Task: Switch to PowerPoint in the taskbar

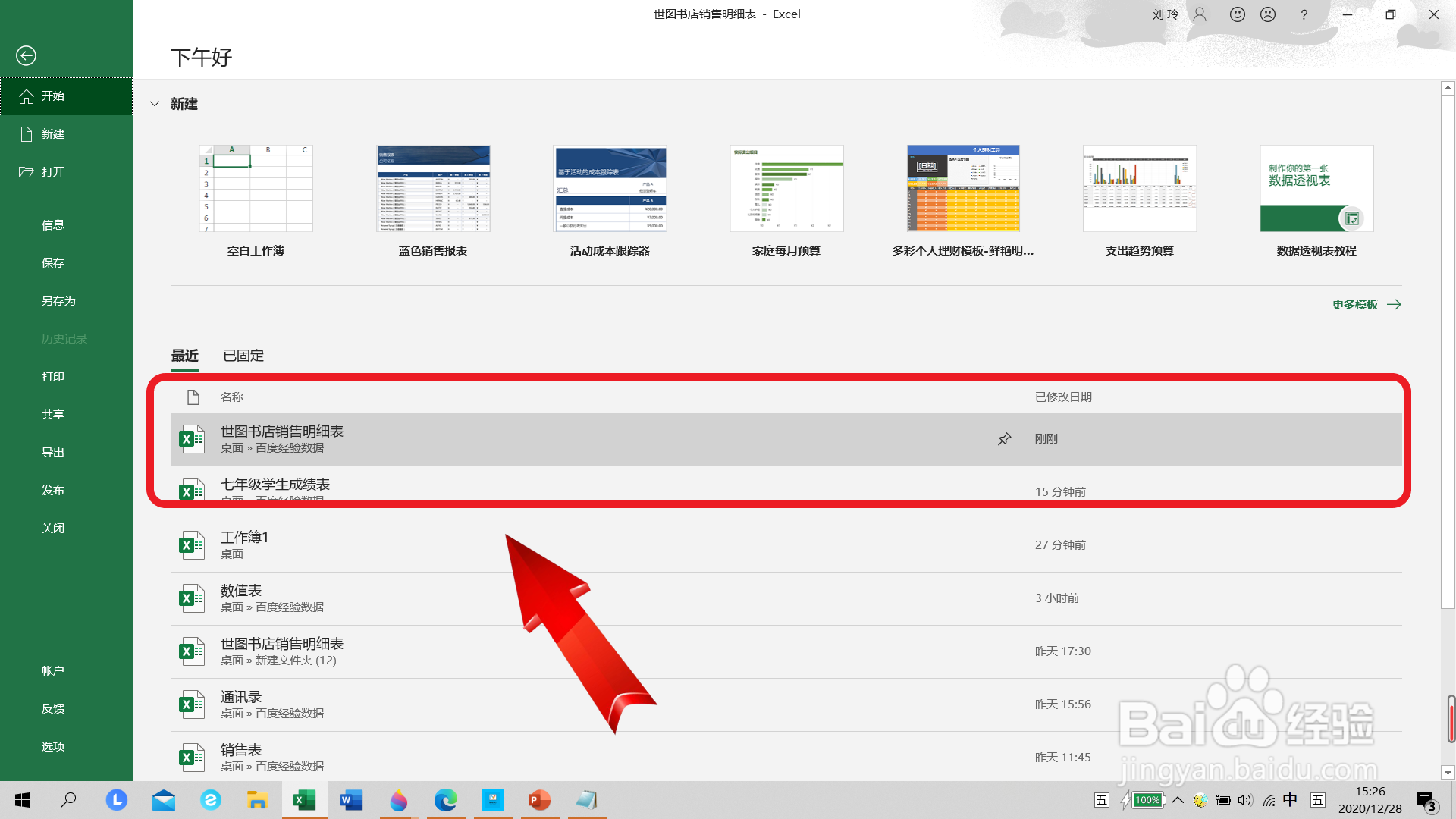Action: (x=540, y=800)
